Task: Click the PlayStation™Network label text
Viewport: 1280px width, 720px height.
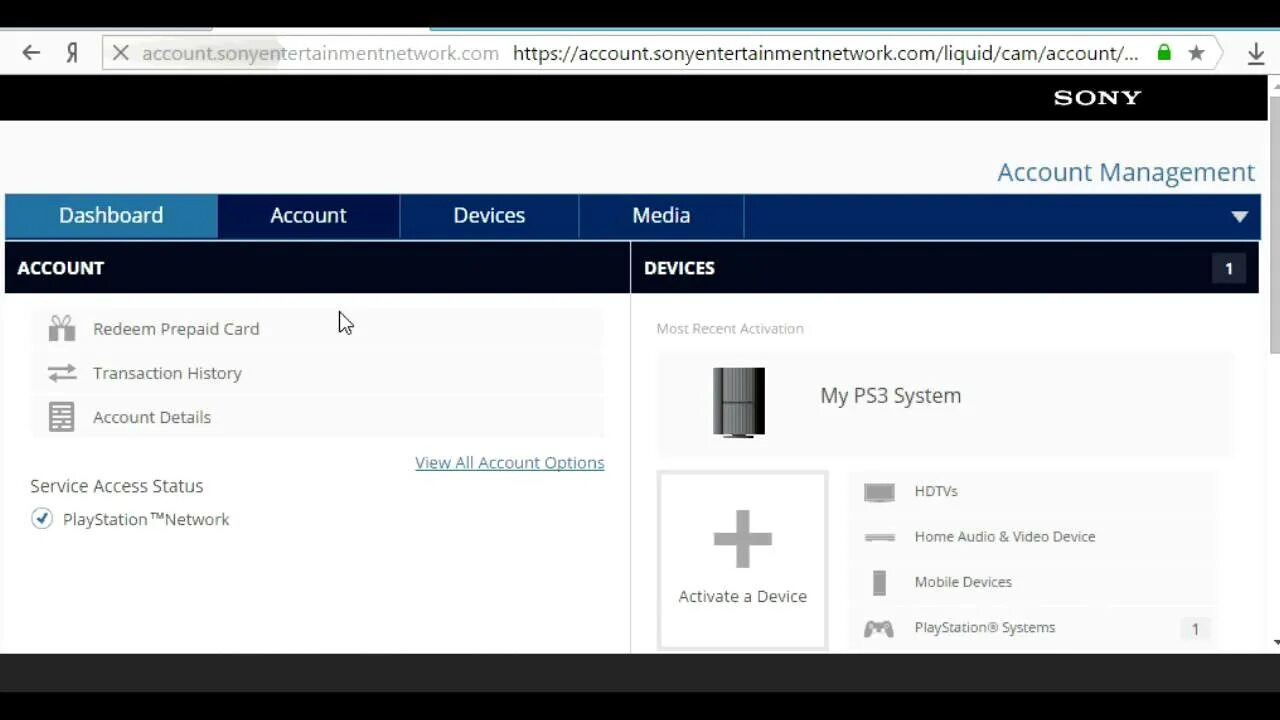Action: point(146,519)
